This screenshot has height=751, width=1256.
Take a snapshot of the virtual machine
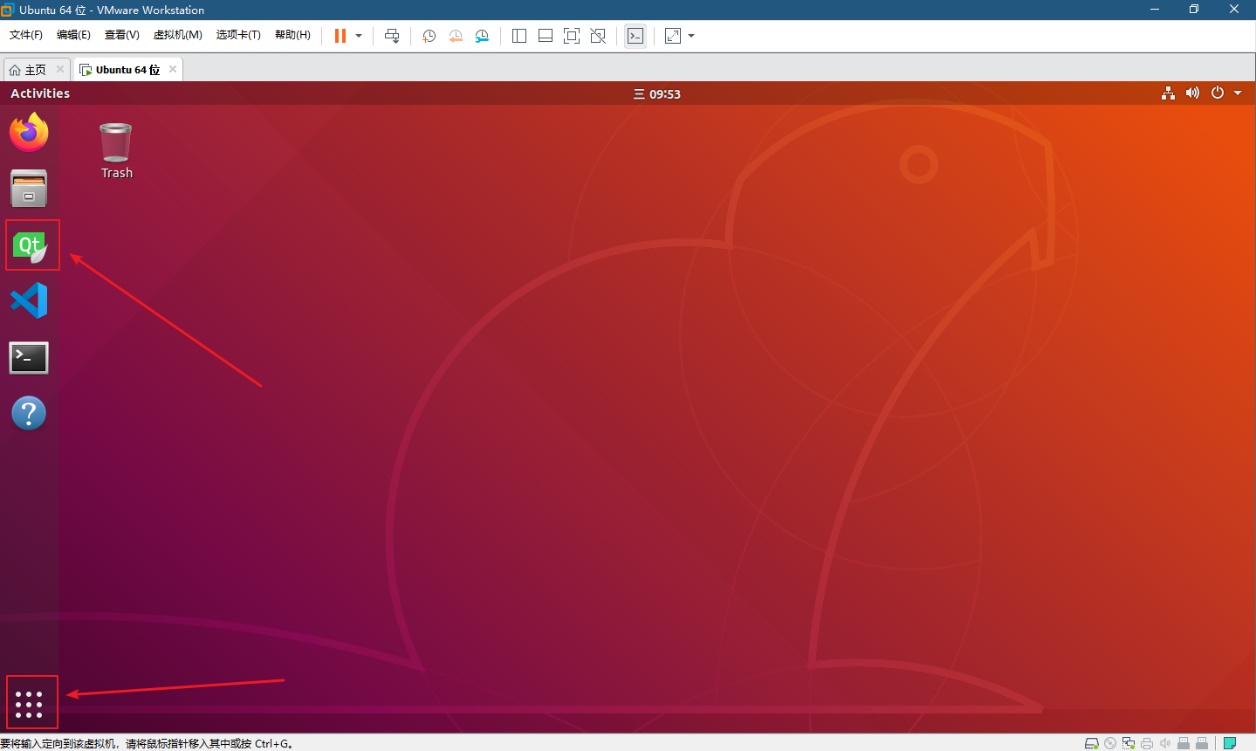tap(429, 36)
